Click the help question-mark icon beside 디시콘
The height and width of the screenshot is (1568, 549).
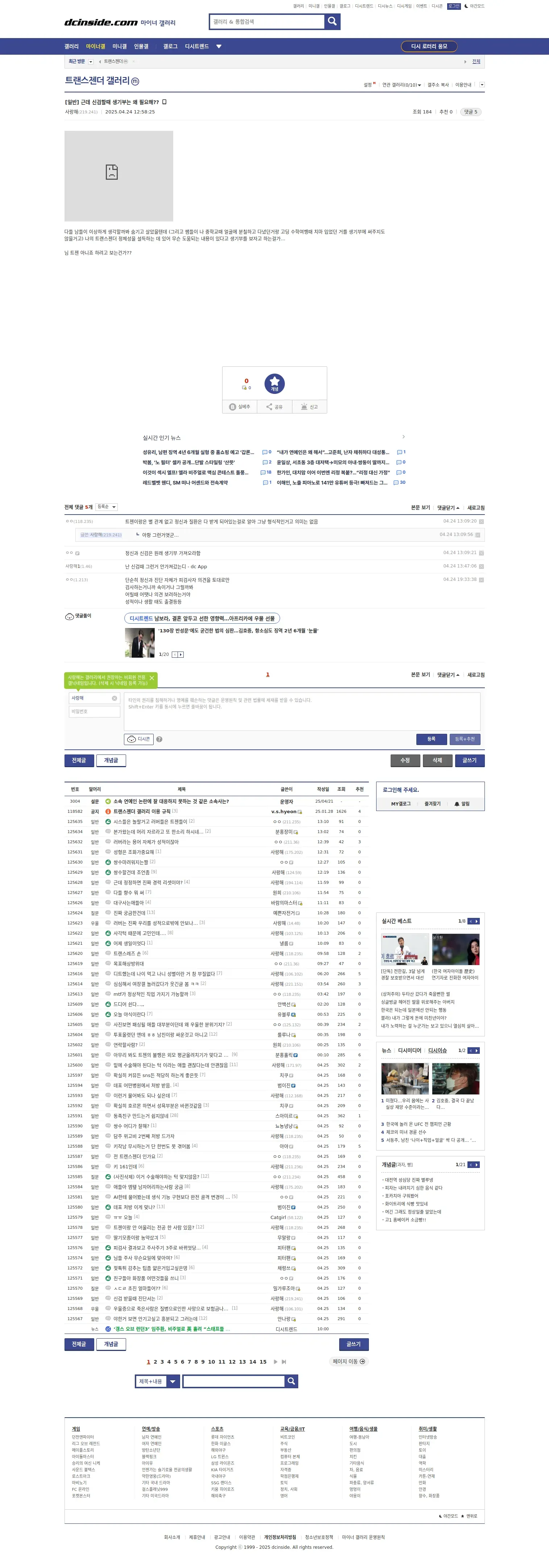[x=159, y=740]
